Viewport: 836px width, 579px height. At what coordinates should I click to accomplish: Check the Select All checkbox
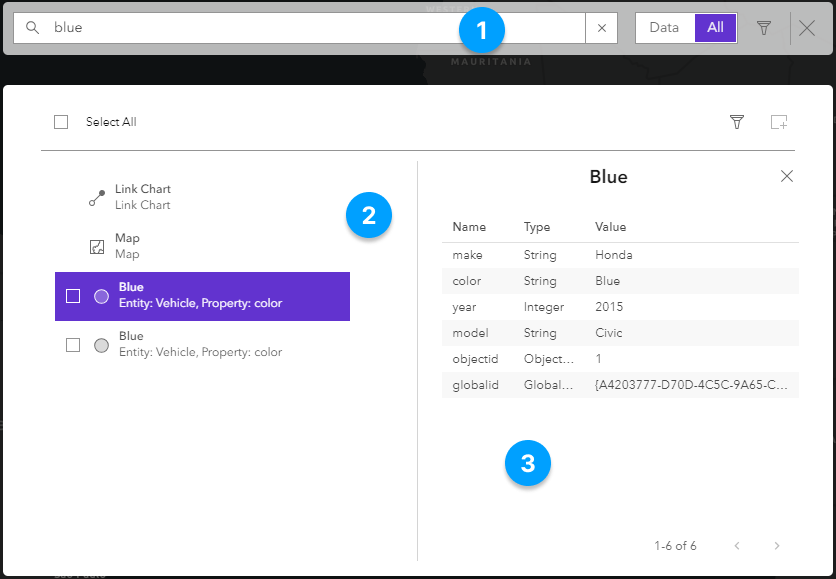(61, 122)
